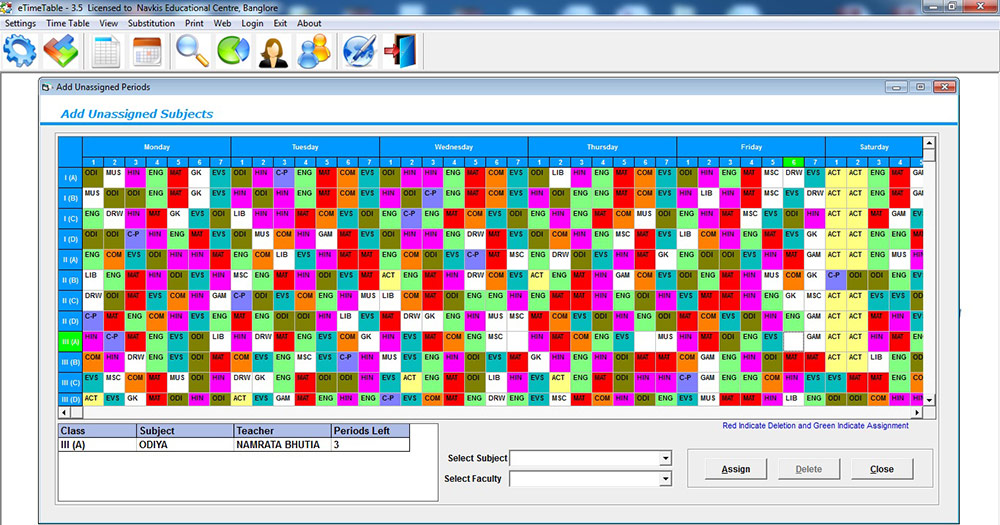Click the colorful puzzle blocks toolbar icon
The width and height of the screenshot is (1000, 525).
pos(60,50)
